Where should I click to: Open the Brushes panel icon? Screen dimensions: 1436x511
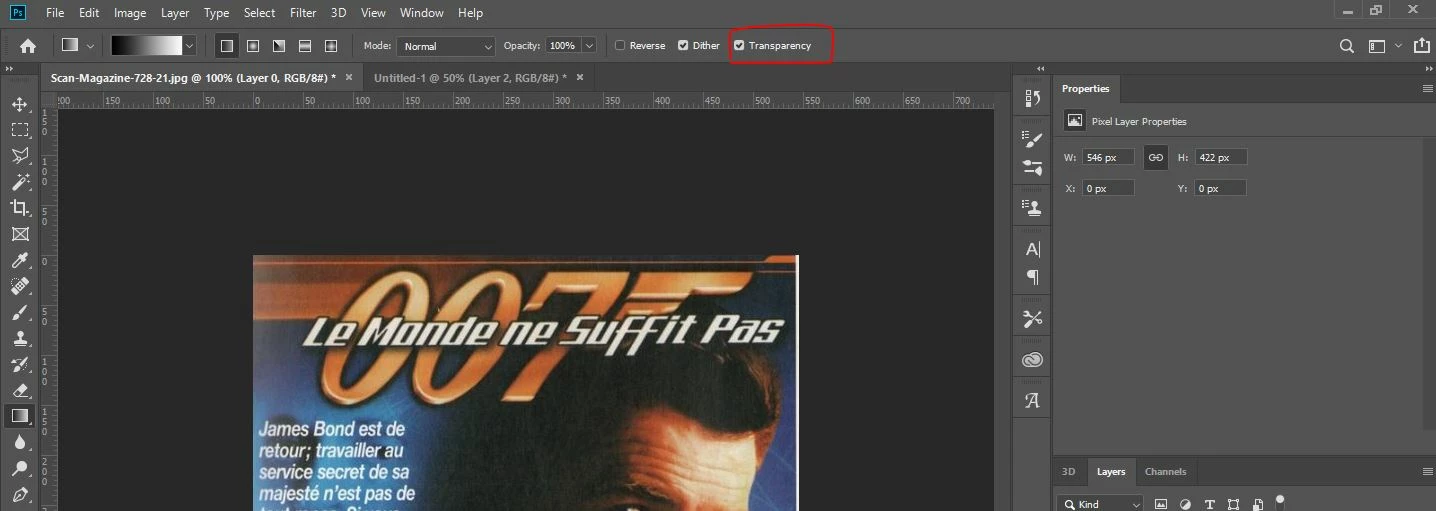[x=1033, y=167]
